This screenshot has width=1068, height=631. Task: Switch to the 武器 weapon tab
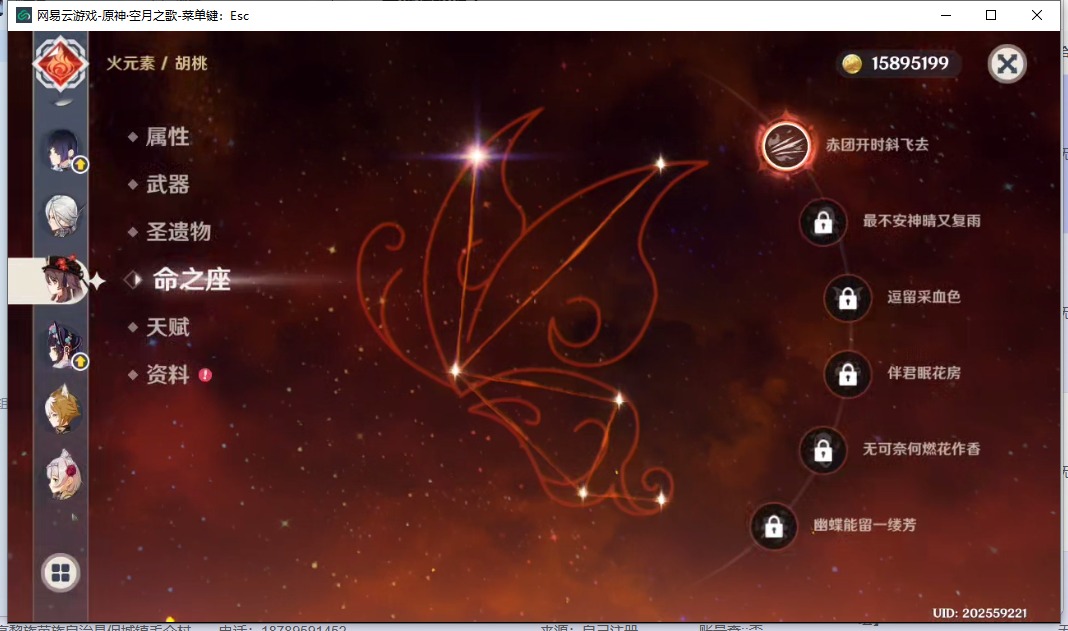click(x=167, y=185)
